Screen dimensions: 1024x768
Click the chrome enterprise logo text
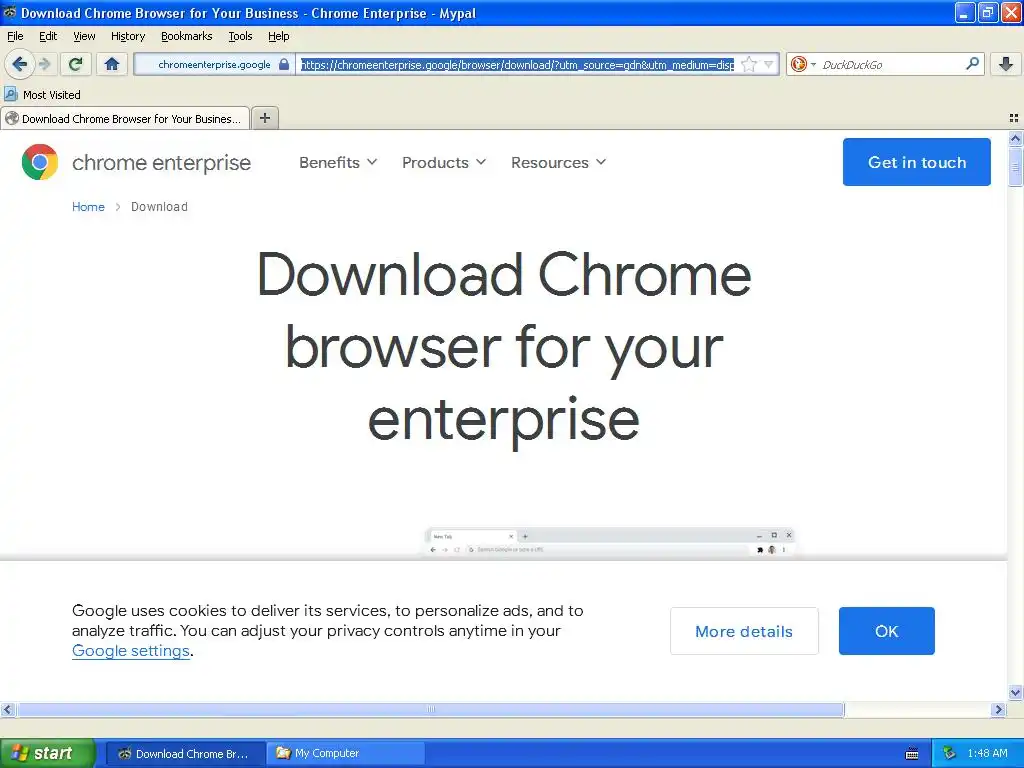pos(161,163)
